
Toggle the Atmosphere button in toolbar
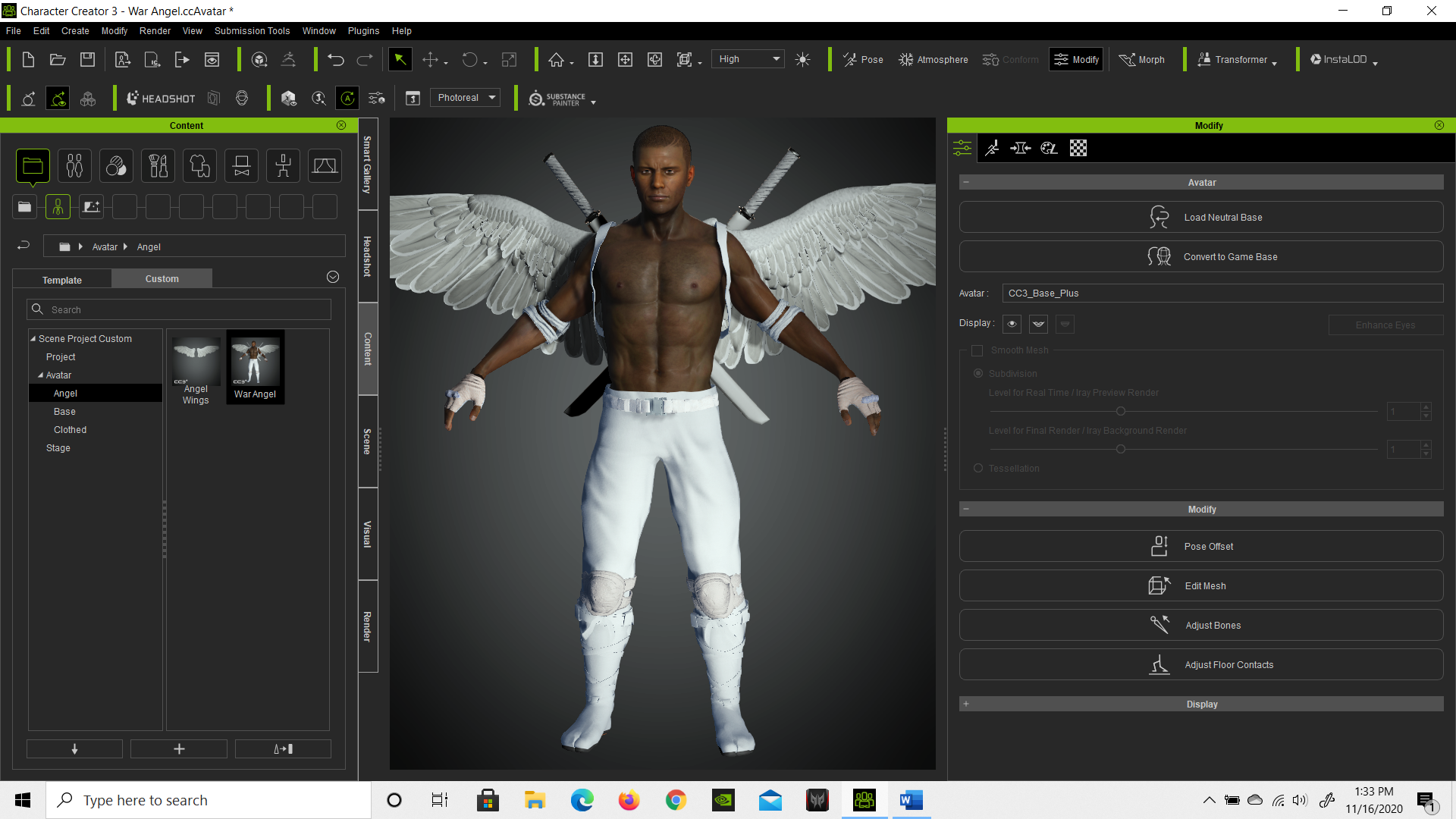click(934, 60)
